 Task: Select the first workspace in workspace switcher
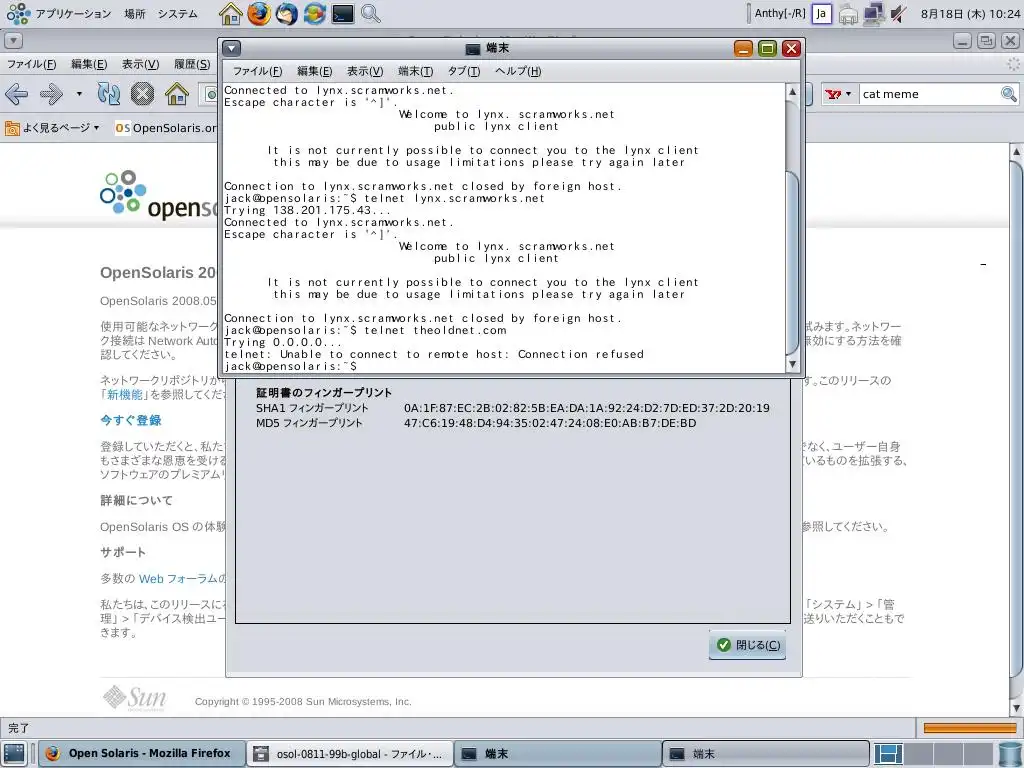pyautogui.click(x=888, y=754)
